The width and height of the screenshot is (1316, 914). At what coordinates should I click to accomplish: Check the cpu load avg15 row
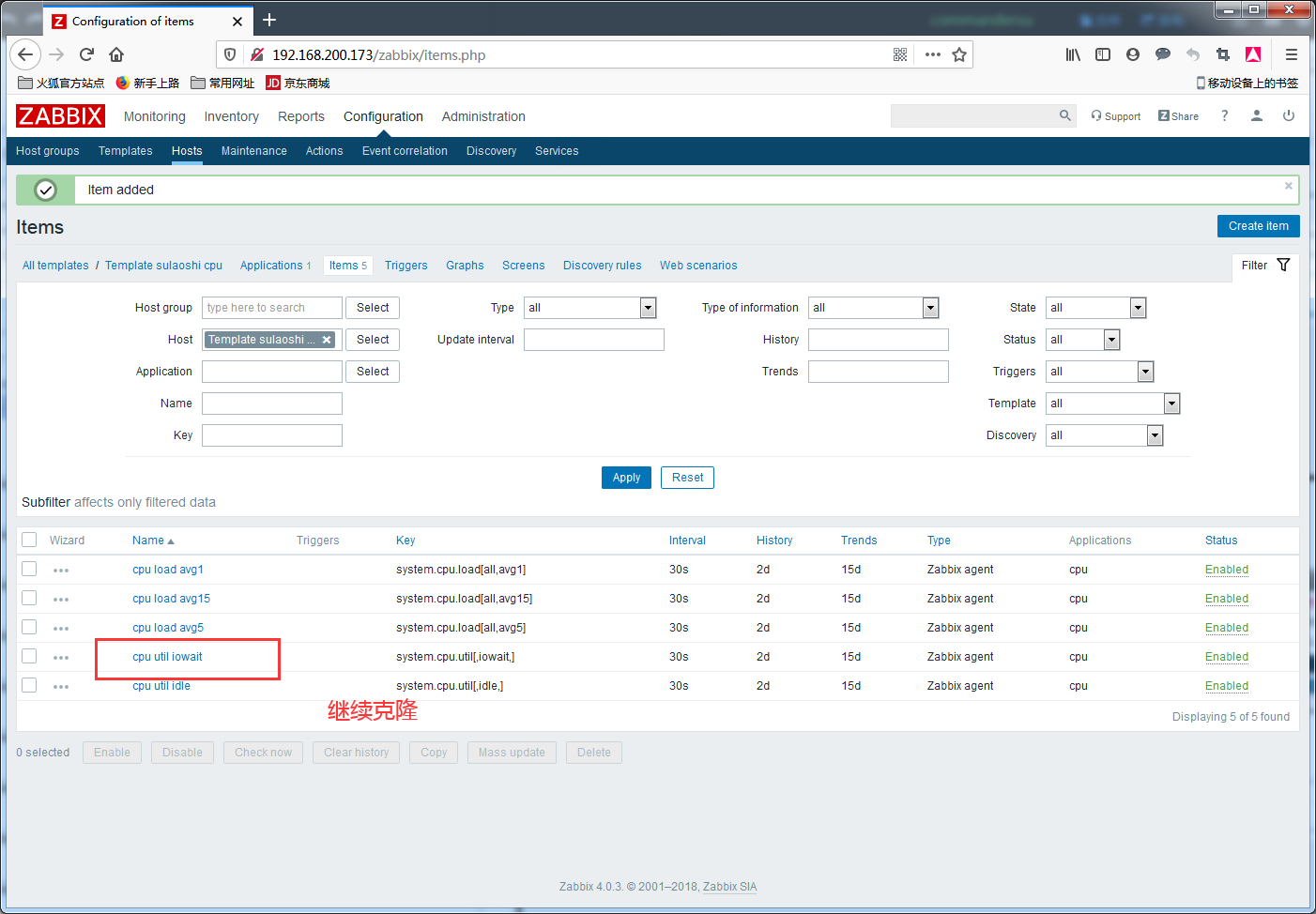(29, 598)
